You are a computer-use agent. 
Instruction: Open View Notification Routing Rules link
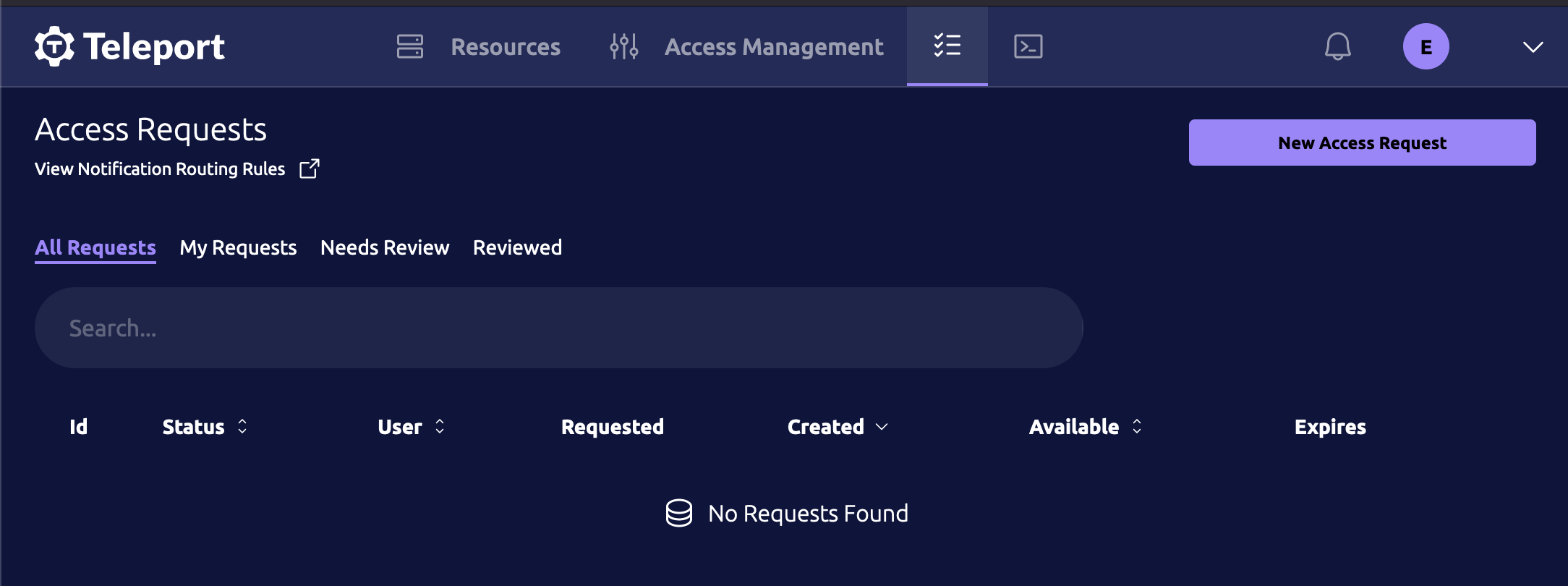point(160,169)
